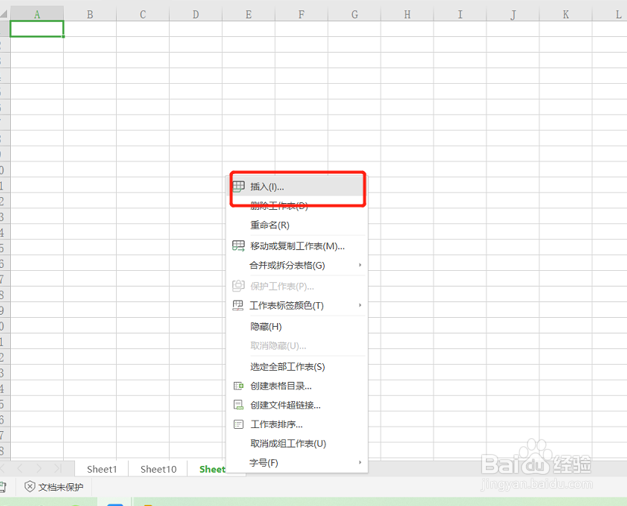Screen dimensions: 627x506
Task: Select column J header
Action: [x=513, y=14]
